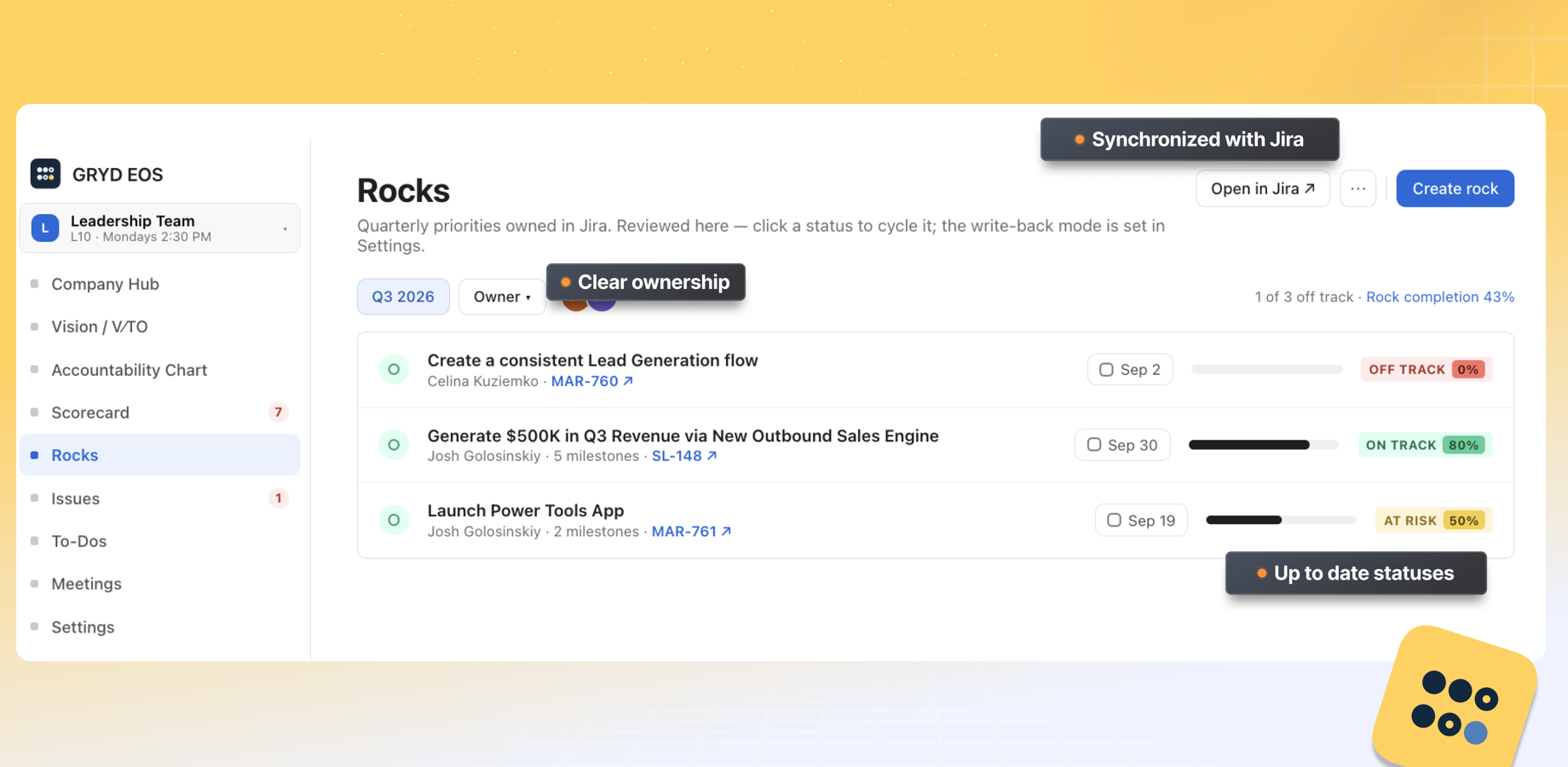Click the Scorecard badge showing 7
This screenshot has height=767, width=1568.
click(278, 412)
